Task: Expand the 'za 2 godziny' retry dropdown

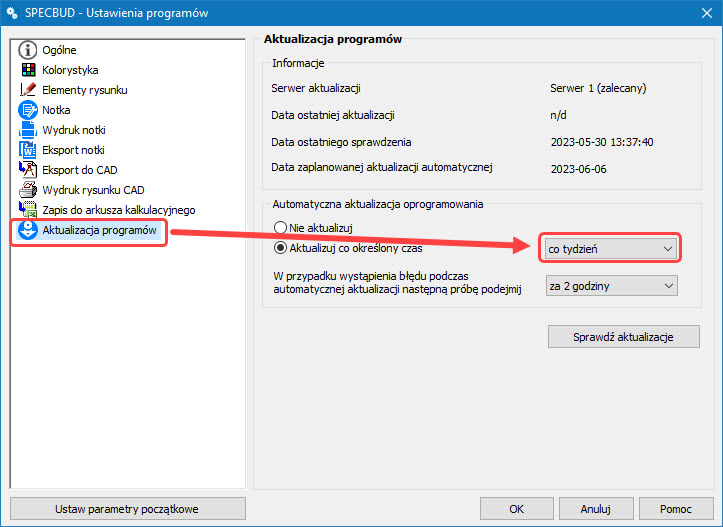Action: click(612, 286)
